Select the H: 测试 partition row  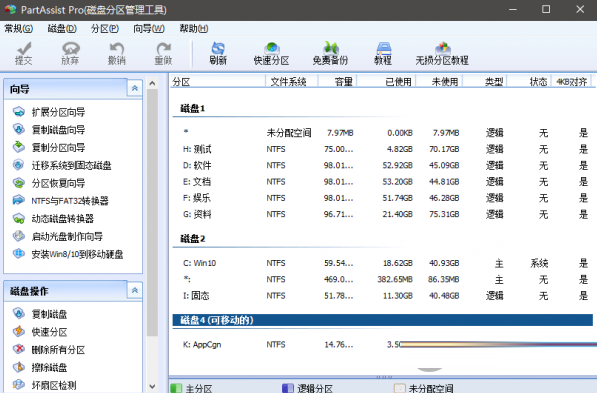pyautogui.click(x=383, y=149)
